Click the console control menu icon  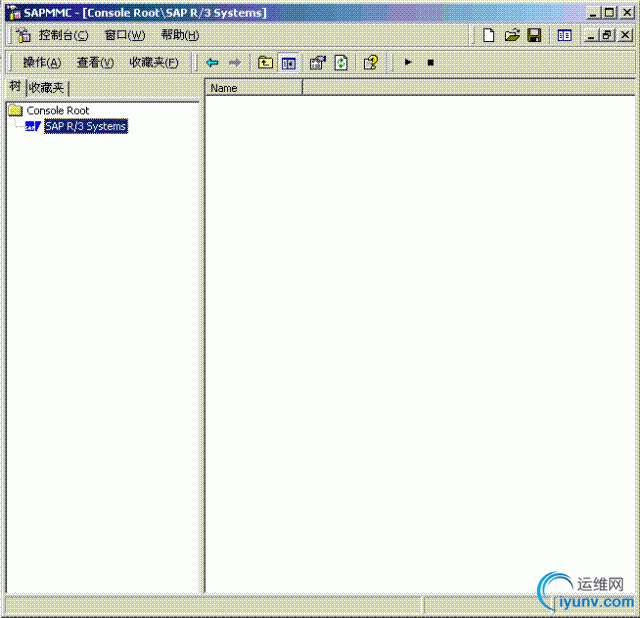pos(23,36)
